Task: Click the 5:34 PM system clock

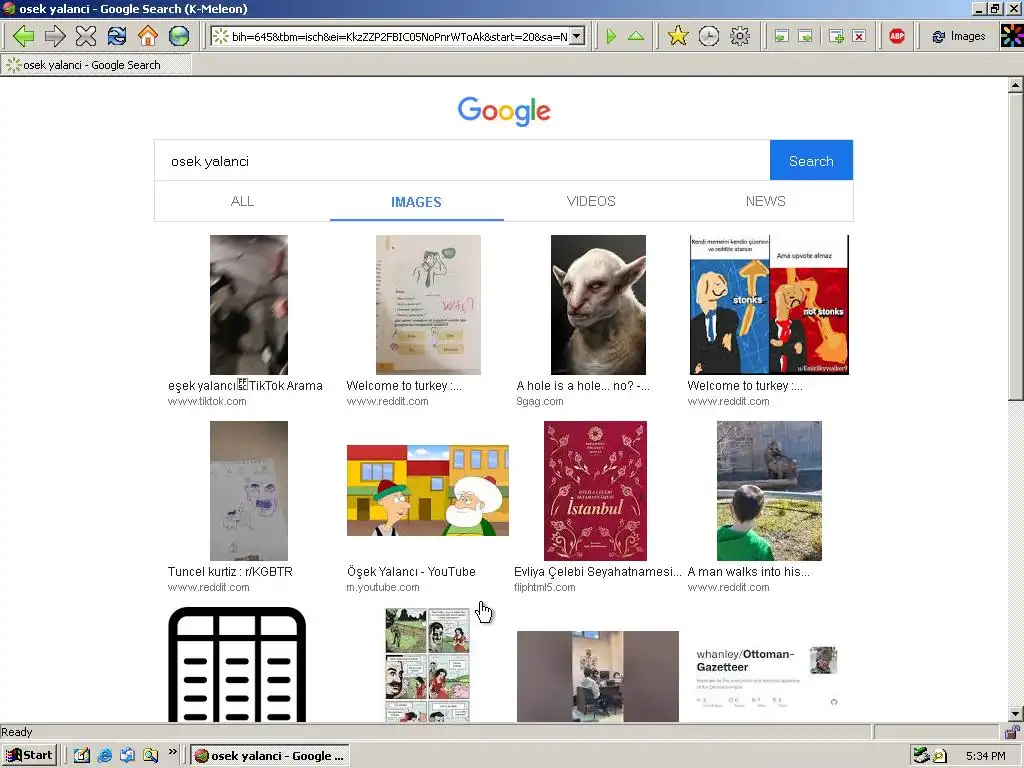Action: [x=985, y=756]
